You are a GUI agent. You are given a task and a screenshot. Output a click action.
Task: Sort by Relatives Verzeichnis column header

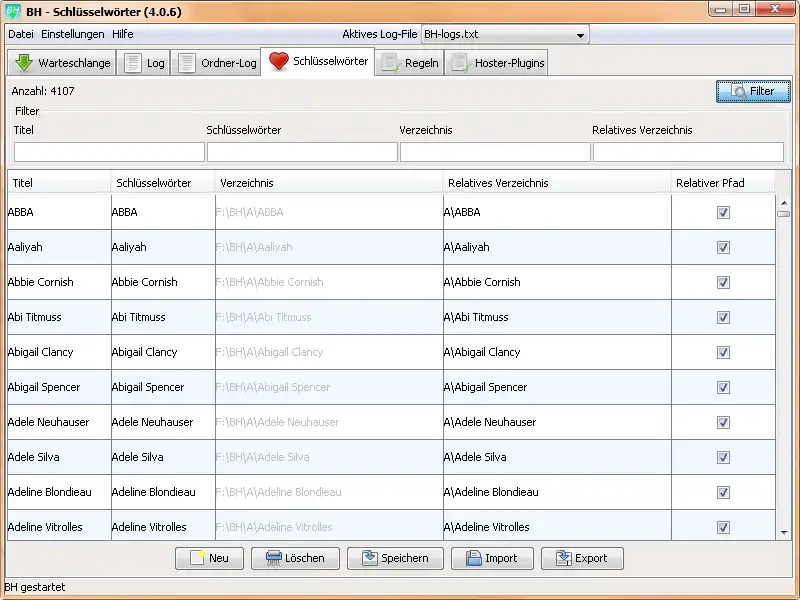click(x=557, y=183)
